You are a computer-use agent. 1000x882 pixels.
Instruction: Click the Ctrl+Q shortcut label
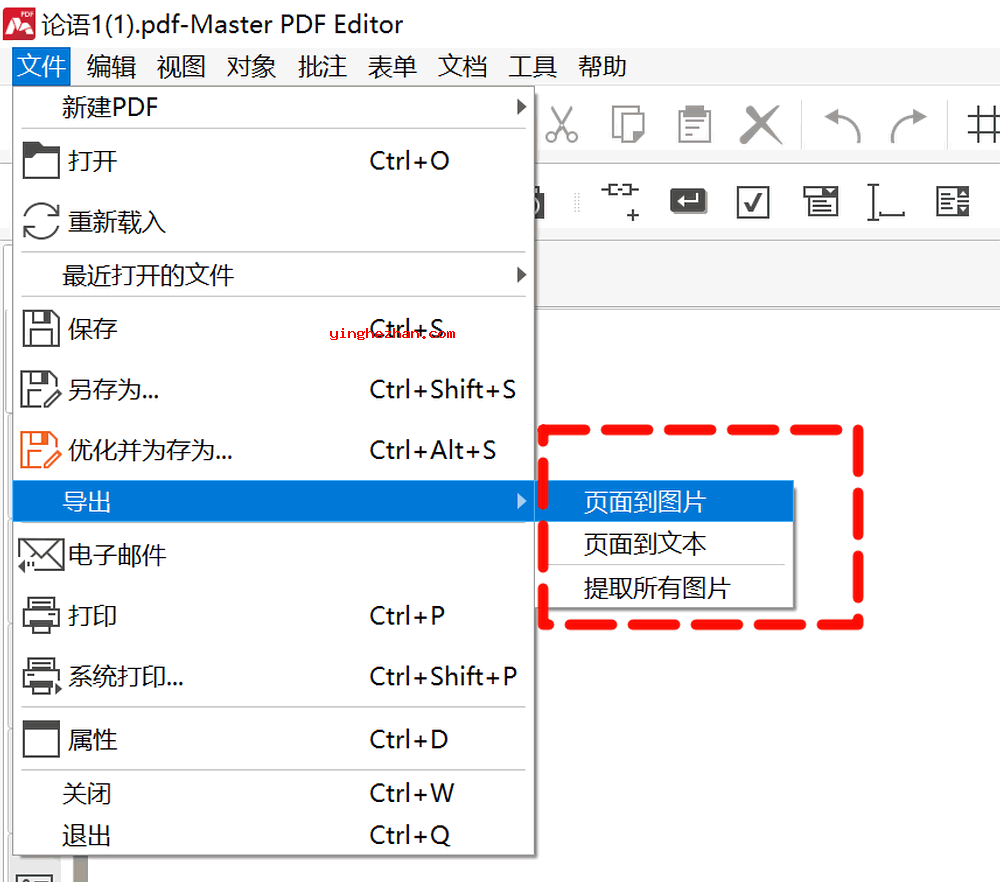coord(410,835)
